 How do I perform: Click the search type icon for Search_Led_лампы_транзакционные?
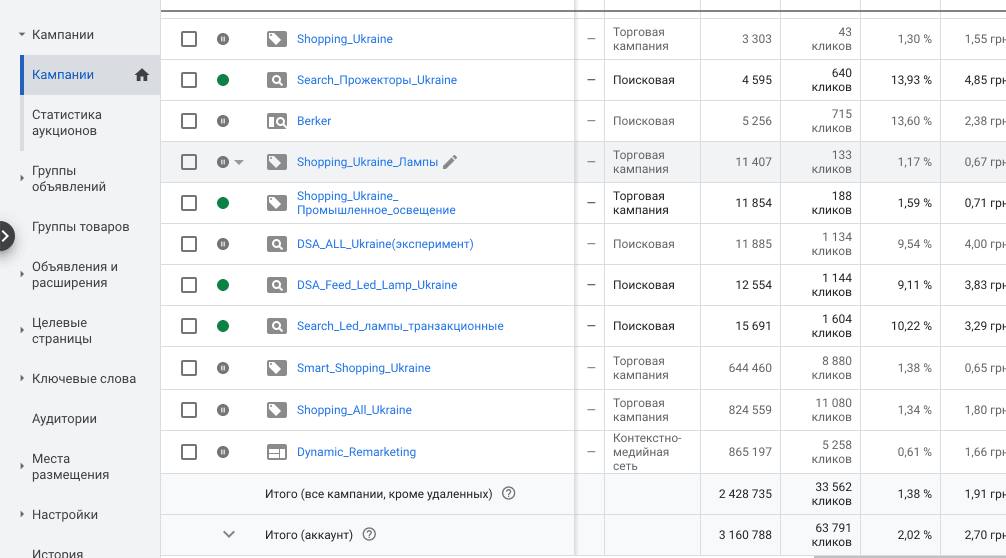(277, 326)
